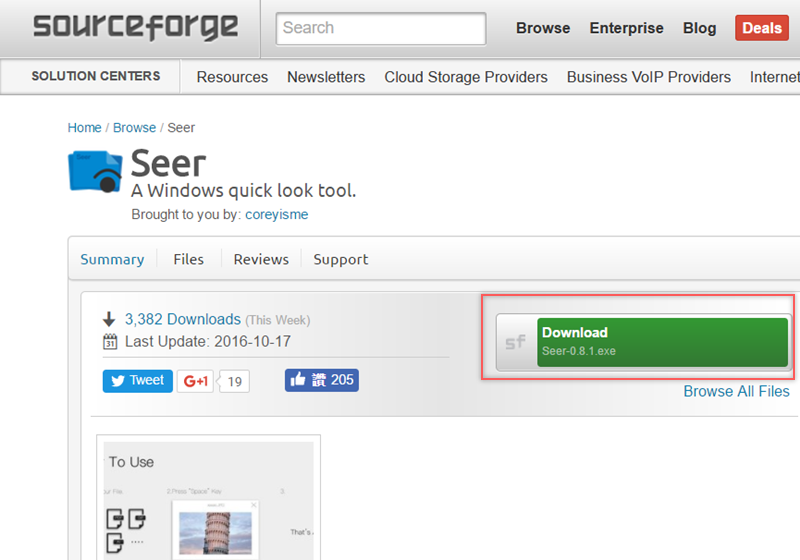Open Browse All Files link
This screenshot has height=560, width=800.
coord(736,391)
